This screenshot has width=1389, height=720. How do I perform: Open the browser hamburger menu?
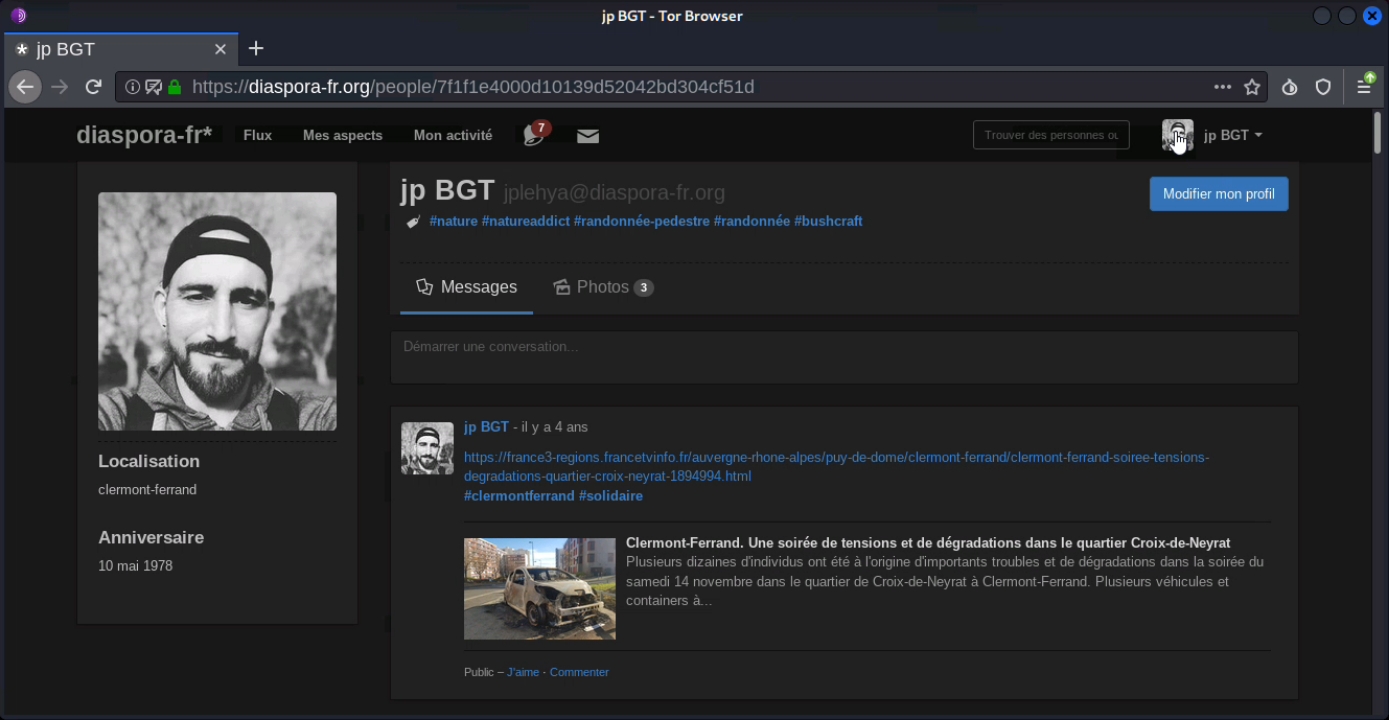(1364, 86)
